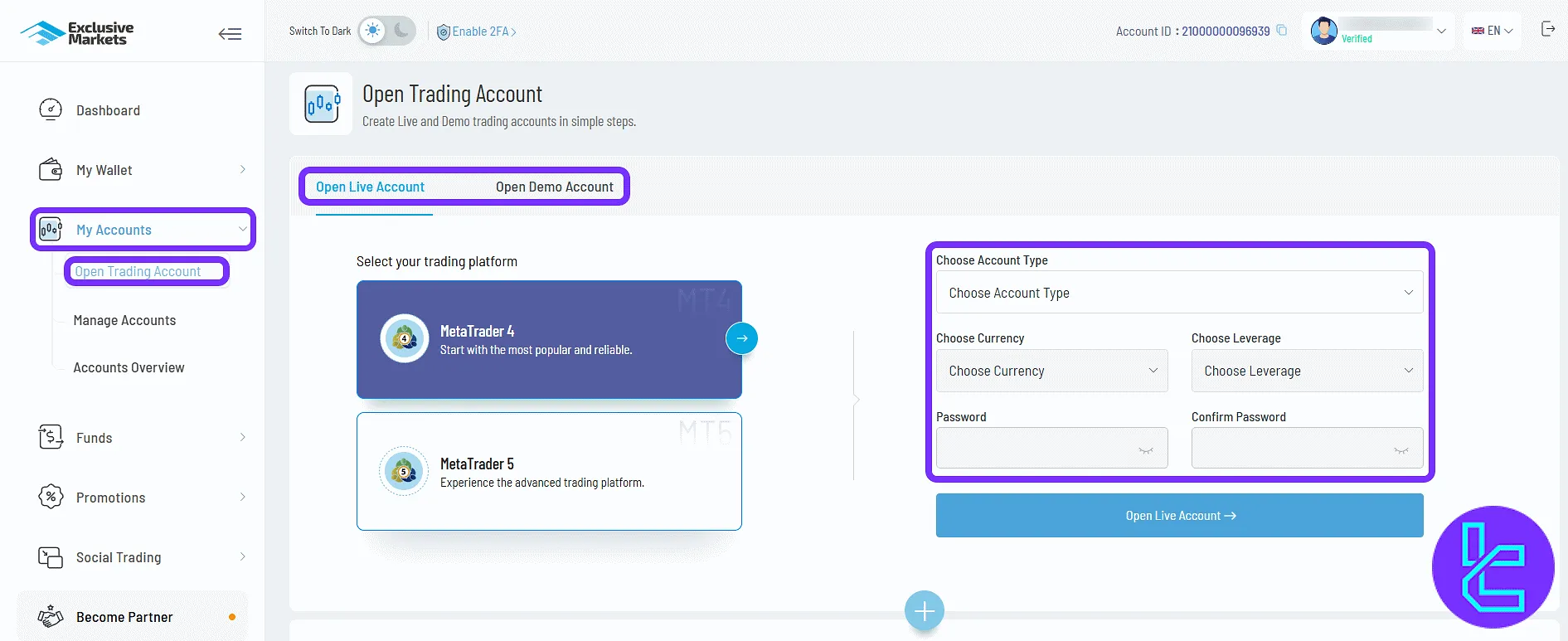Click the Promotions percent badge icon
The image size is (1568, 641).
51,497
